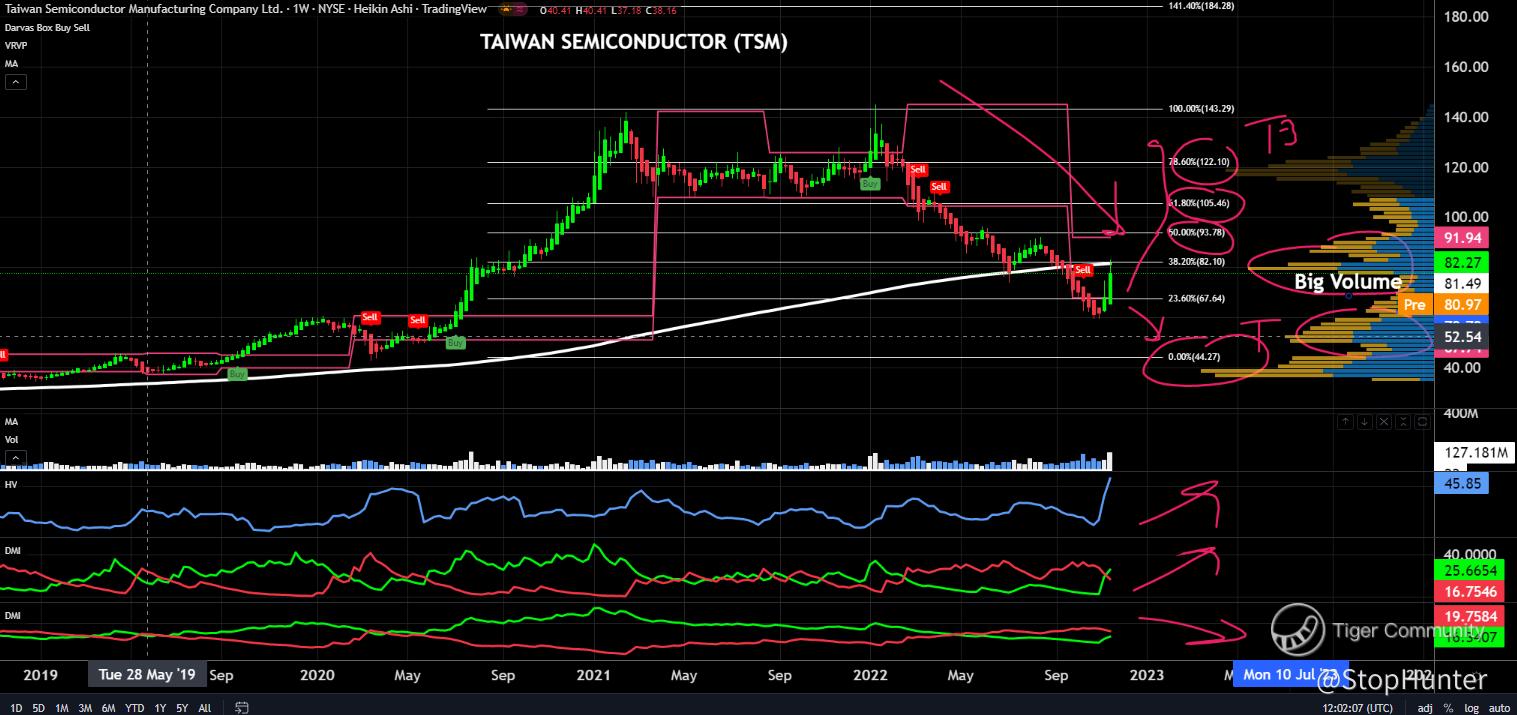Click the pane refresh/restore icon

click(1422, 423)
